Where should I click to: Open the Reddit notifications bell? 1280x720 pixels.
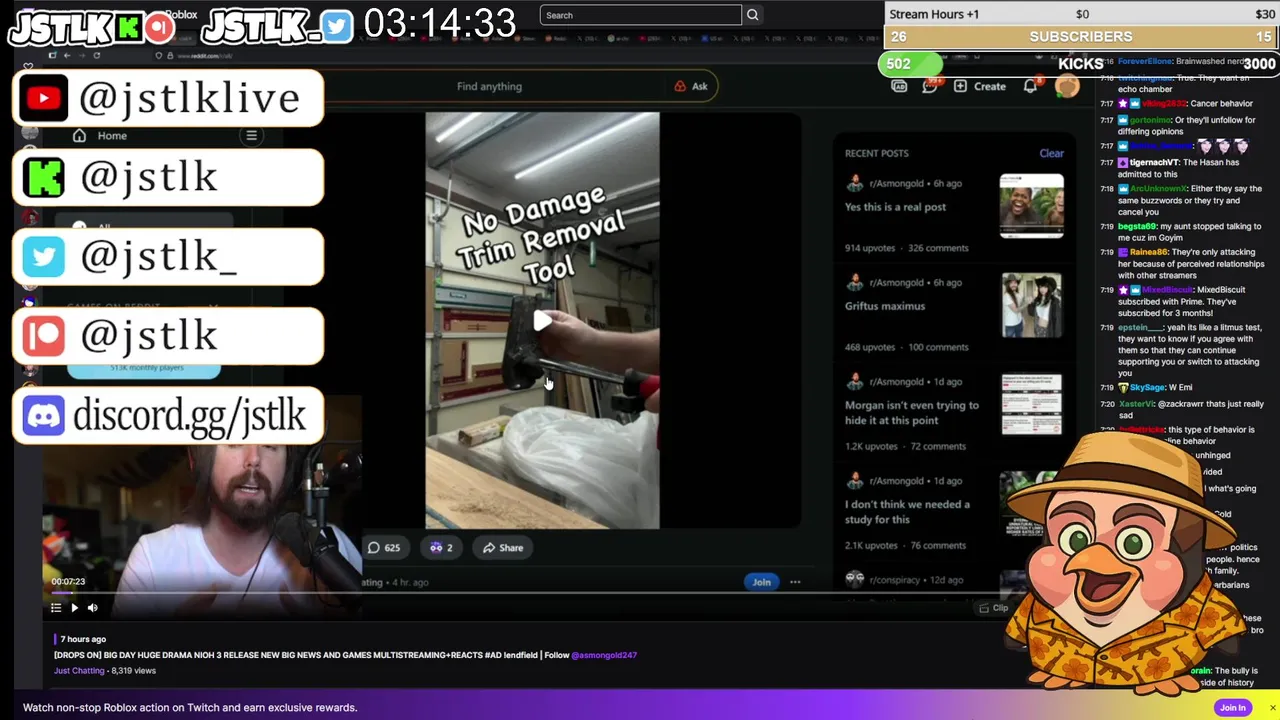point(1030,86)
